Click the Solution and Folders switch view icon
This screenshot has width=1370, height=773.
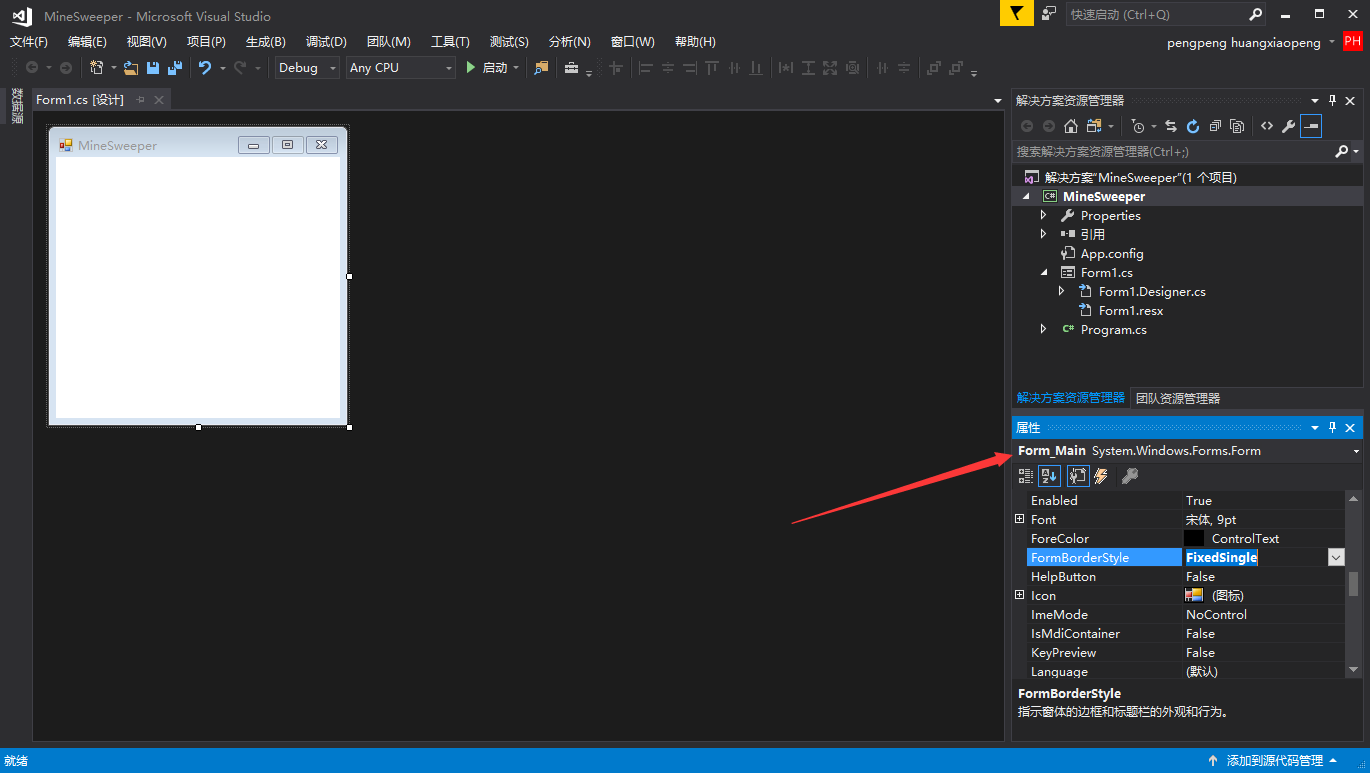[1093, 126]
